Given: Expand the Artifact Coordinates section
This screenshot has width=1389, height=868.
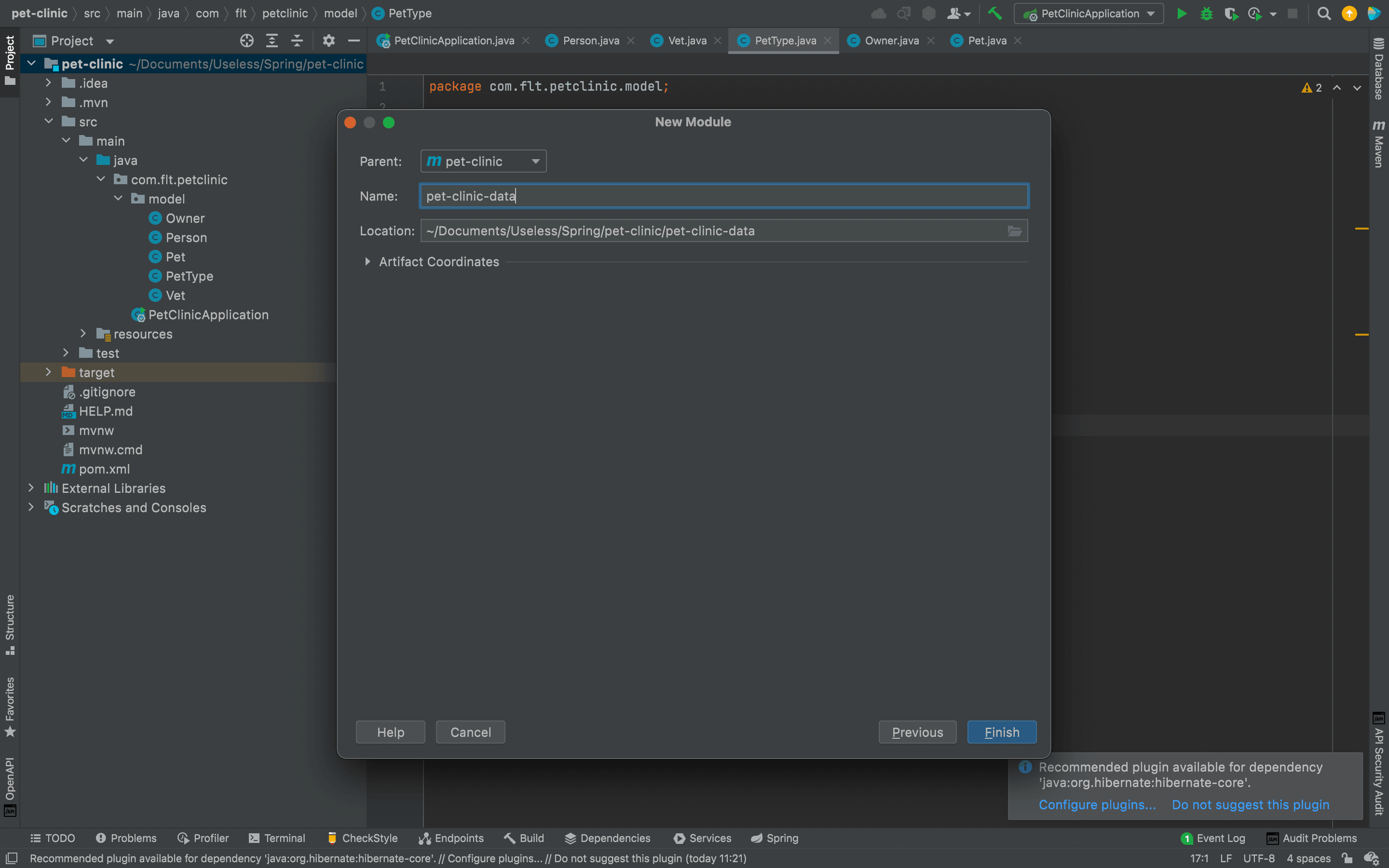Looking at the screenshot, I should tap(368, 262).
